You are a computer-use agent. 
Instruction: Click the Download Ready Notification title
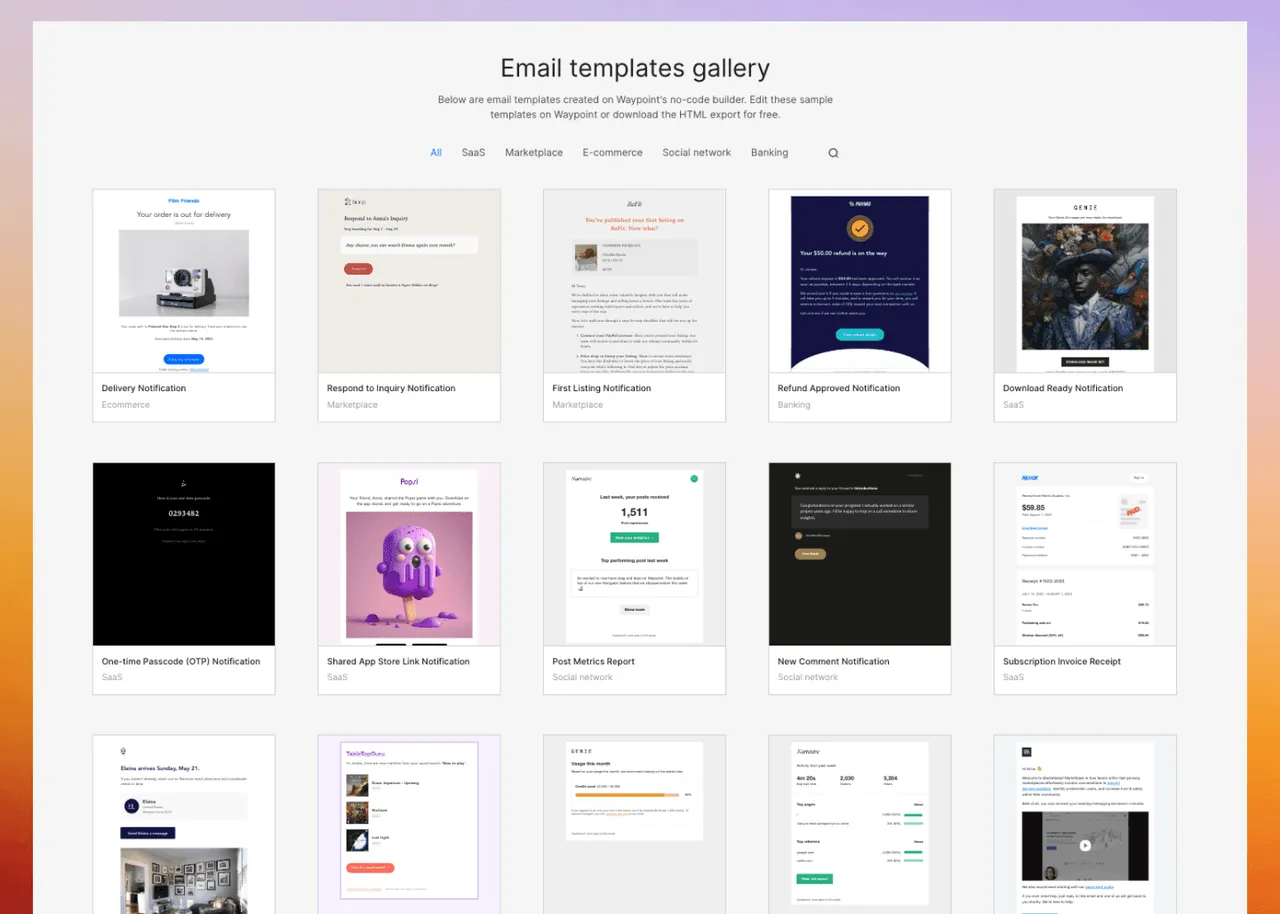(x=1063, y=388)
